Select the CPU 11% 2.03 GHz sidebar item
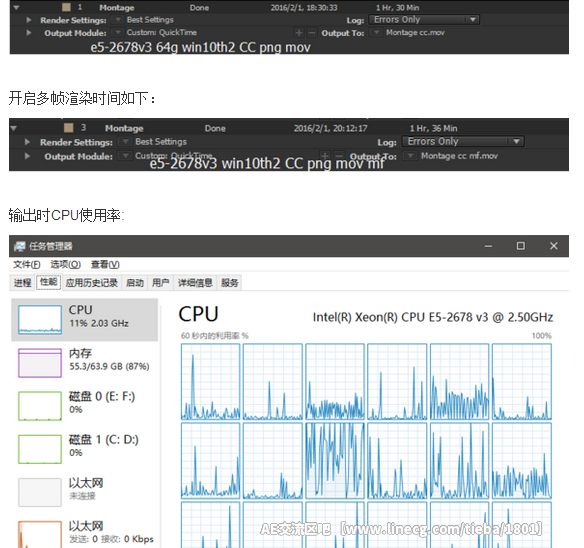This screenshot has width=584, height=548. (85, 320)
